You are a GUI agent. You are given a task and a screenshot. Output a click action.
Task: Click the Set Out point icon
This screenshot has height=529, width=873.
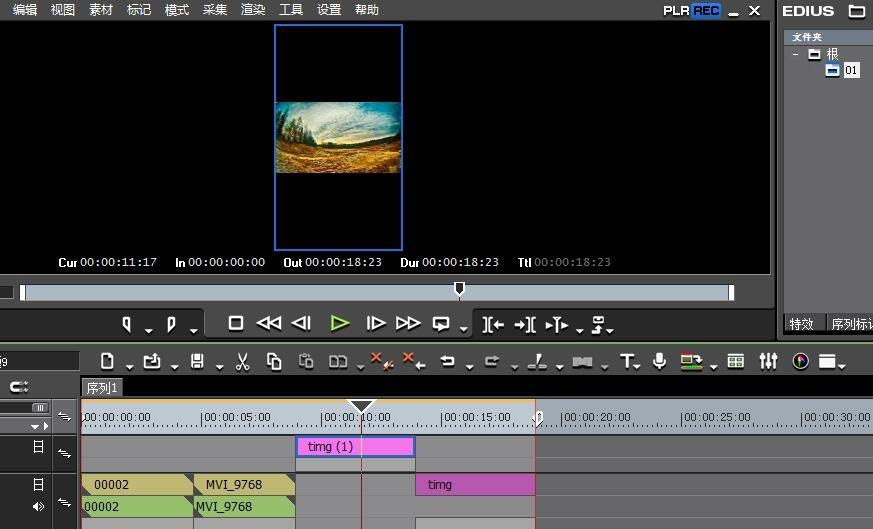(x=171, y=324)
